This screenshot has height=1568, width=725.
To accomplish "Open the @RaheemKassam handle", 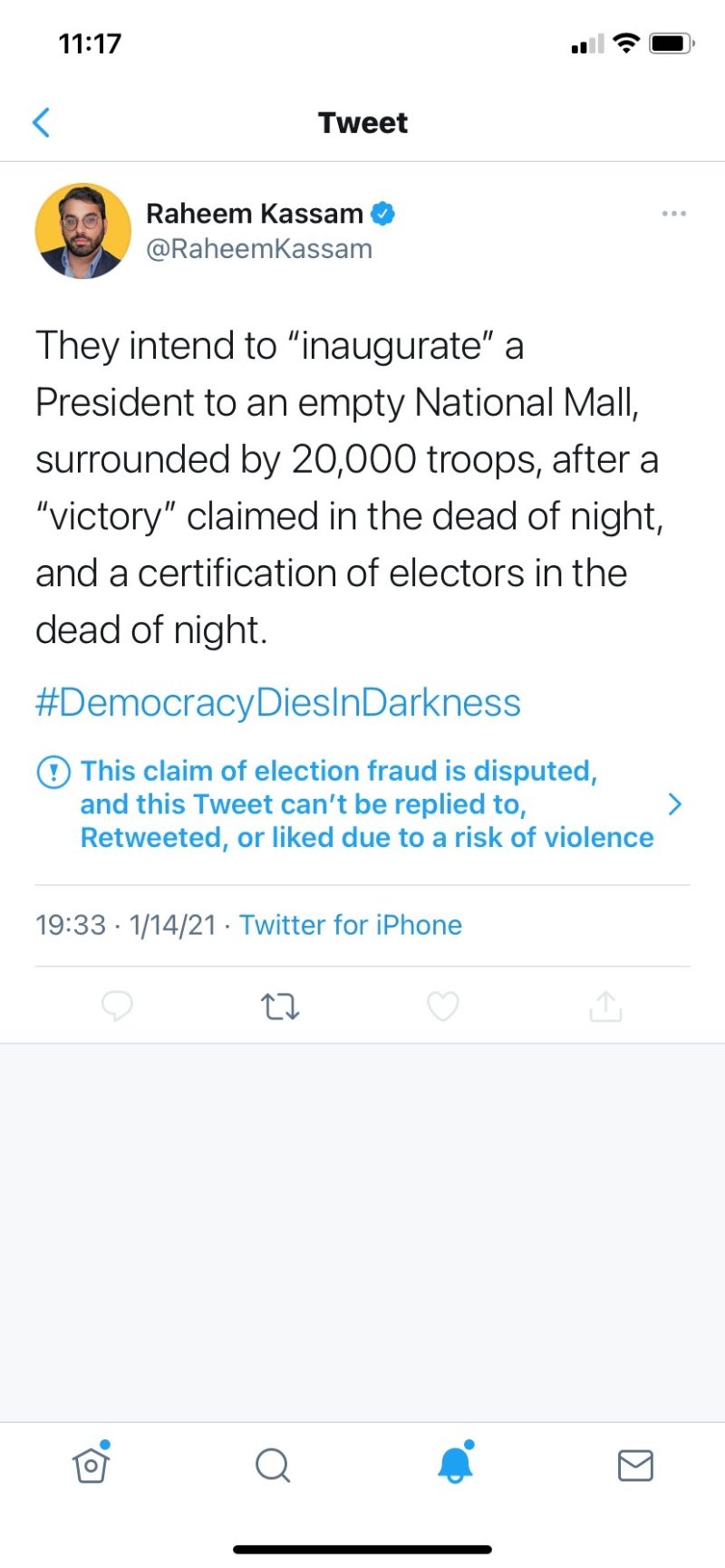I will 259,249.
